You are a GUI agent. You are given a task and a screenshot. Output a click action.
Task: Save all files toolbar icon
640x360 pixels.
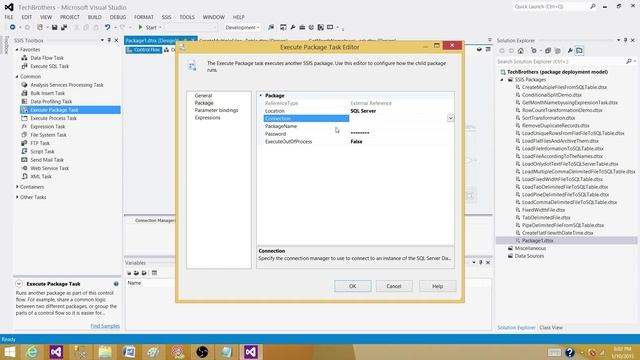(x=64, y=27)
